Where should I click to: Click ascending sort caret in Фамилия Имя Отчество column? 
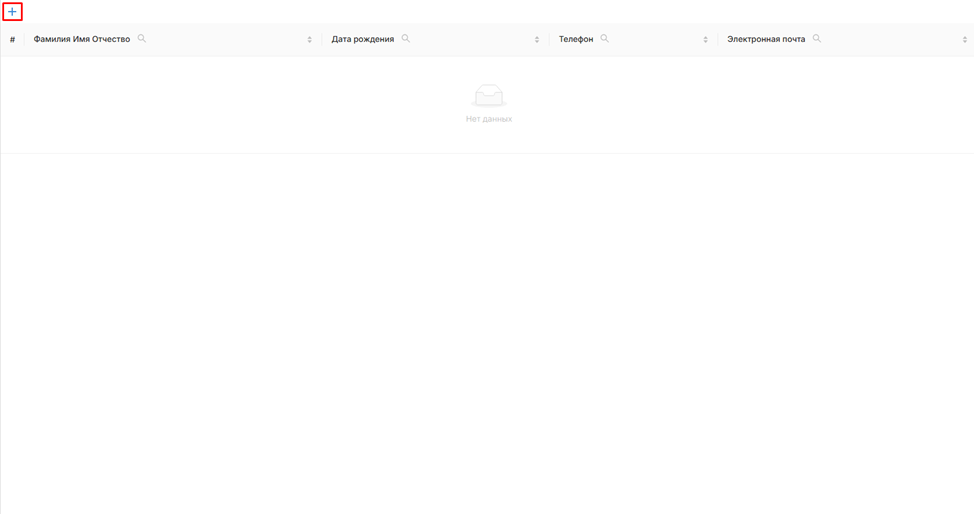(x=310, y=37)
